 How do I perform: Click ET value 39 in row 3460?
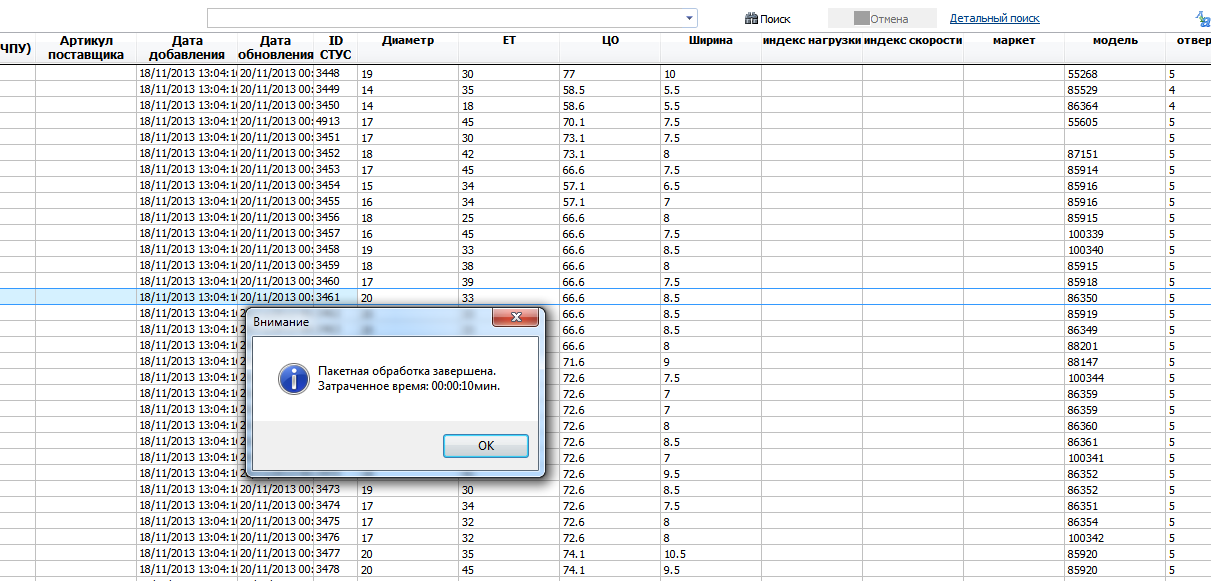point(467,282)
